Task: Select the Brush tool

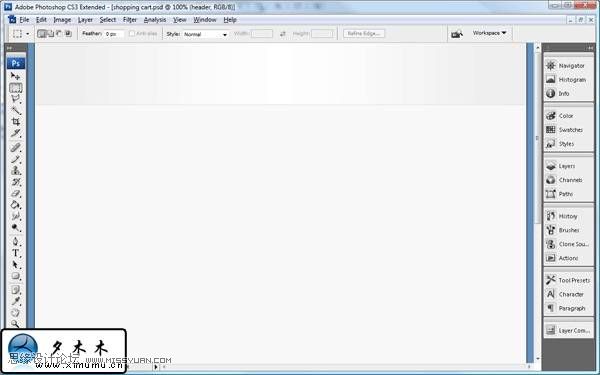Action: click(15, 159)
